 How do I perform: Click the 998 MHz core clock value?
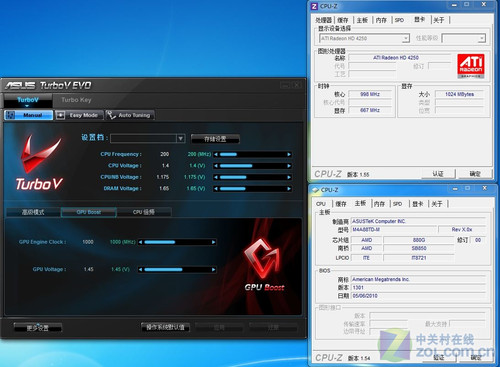coord(370,94)
